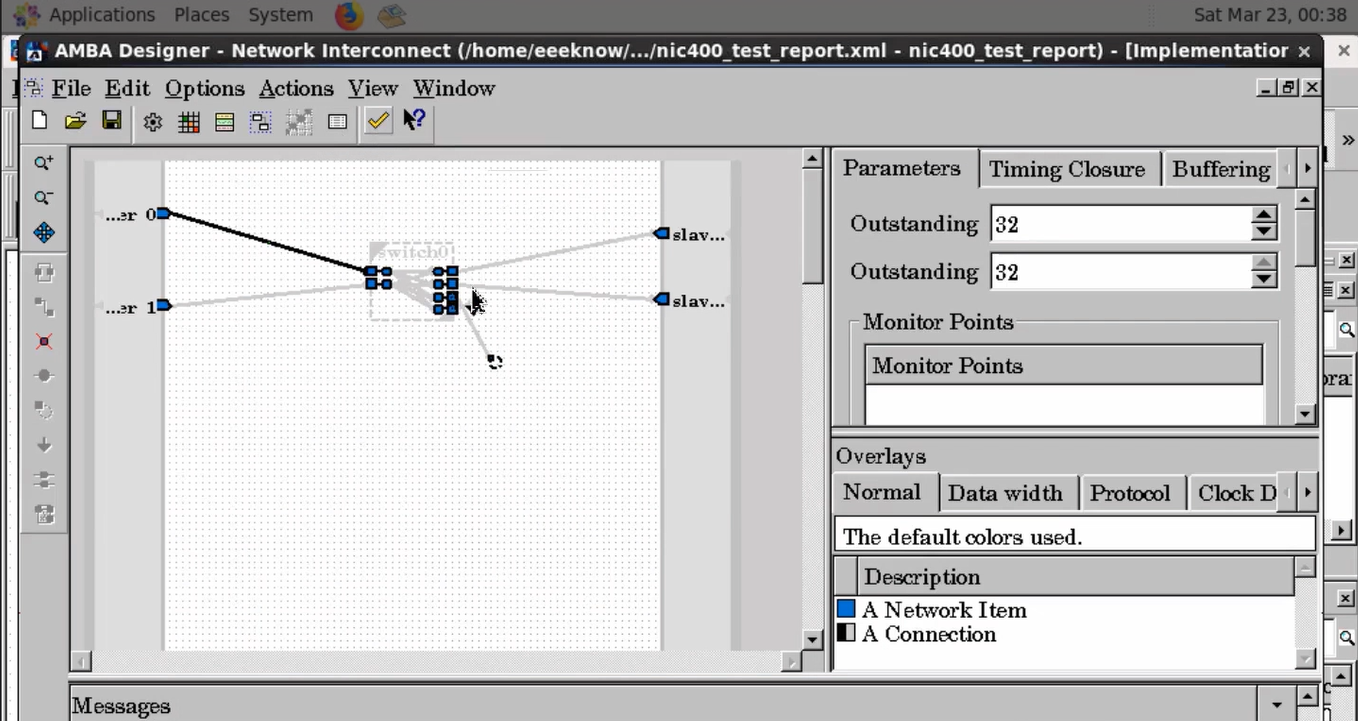
Task: Open the Firefox launcher in top panel
Action: click(348, 15)
